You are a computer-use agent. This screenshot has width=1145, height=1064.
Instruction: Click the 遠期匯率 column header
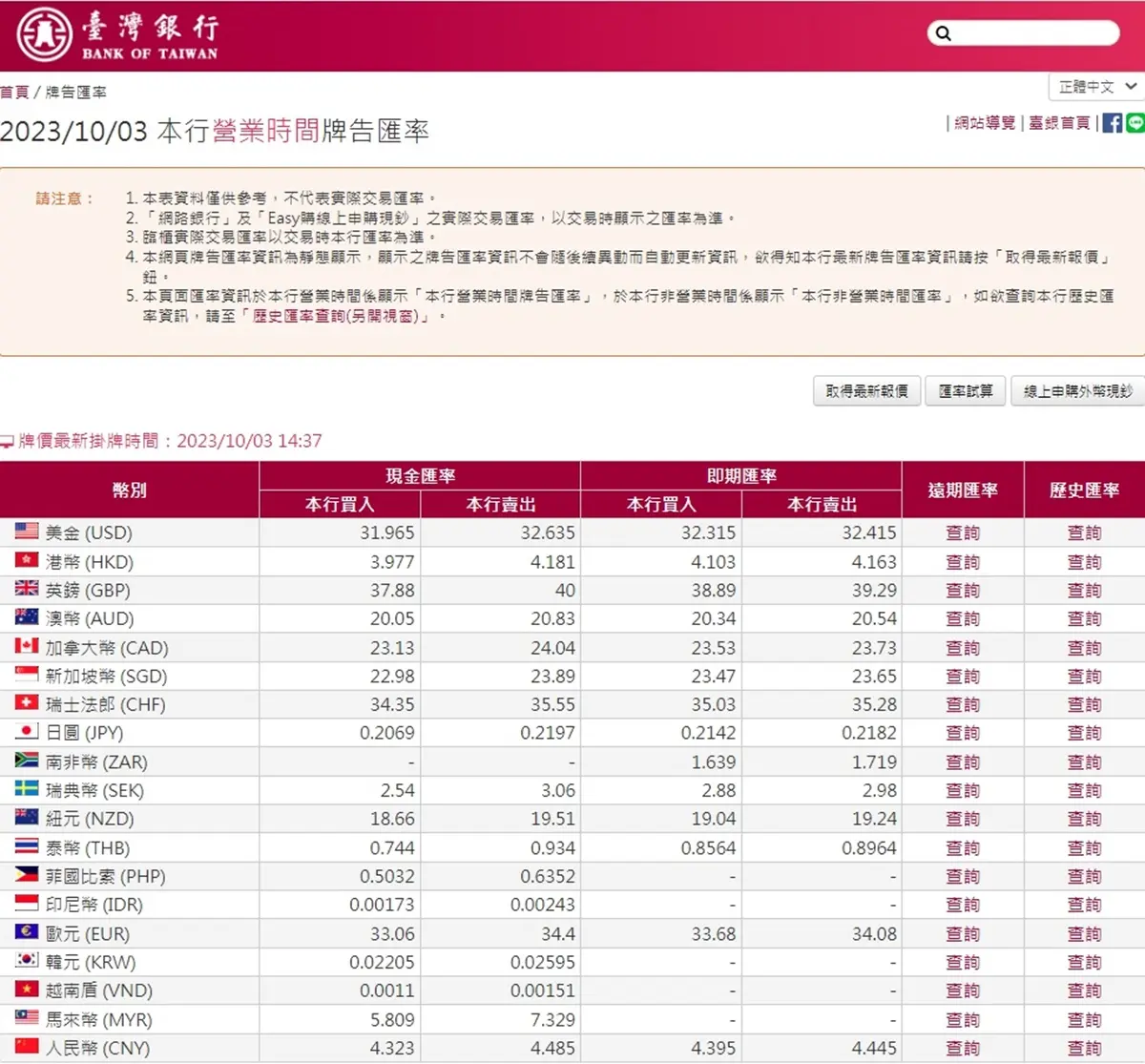coord(963,490)
